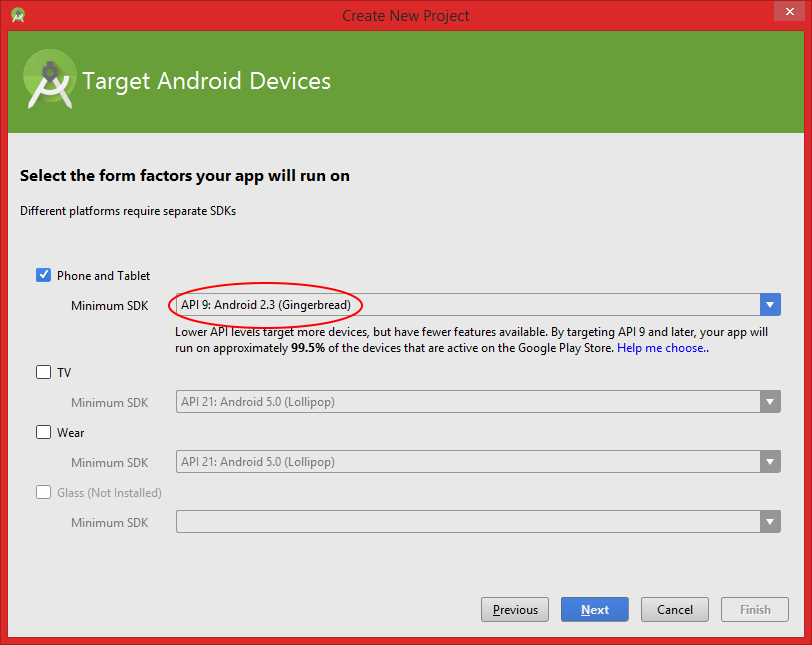The height and width of the screenshot is (645, 812).
Task: Enable the TV form factor checkbox
Action: pyautogui.click(x=44, y=372)
